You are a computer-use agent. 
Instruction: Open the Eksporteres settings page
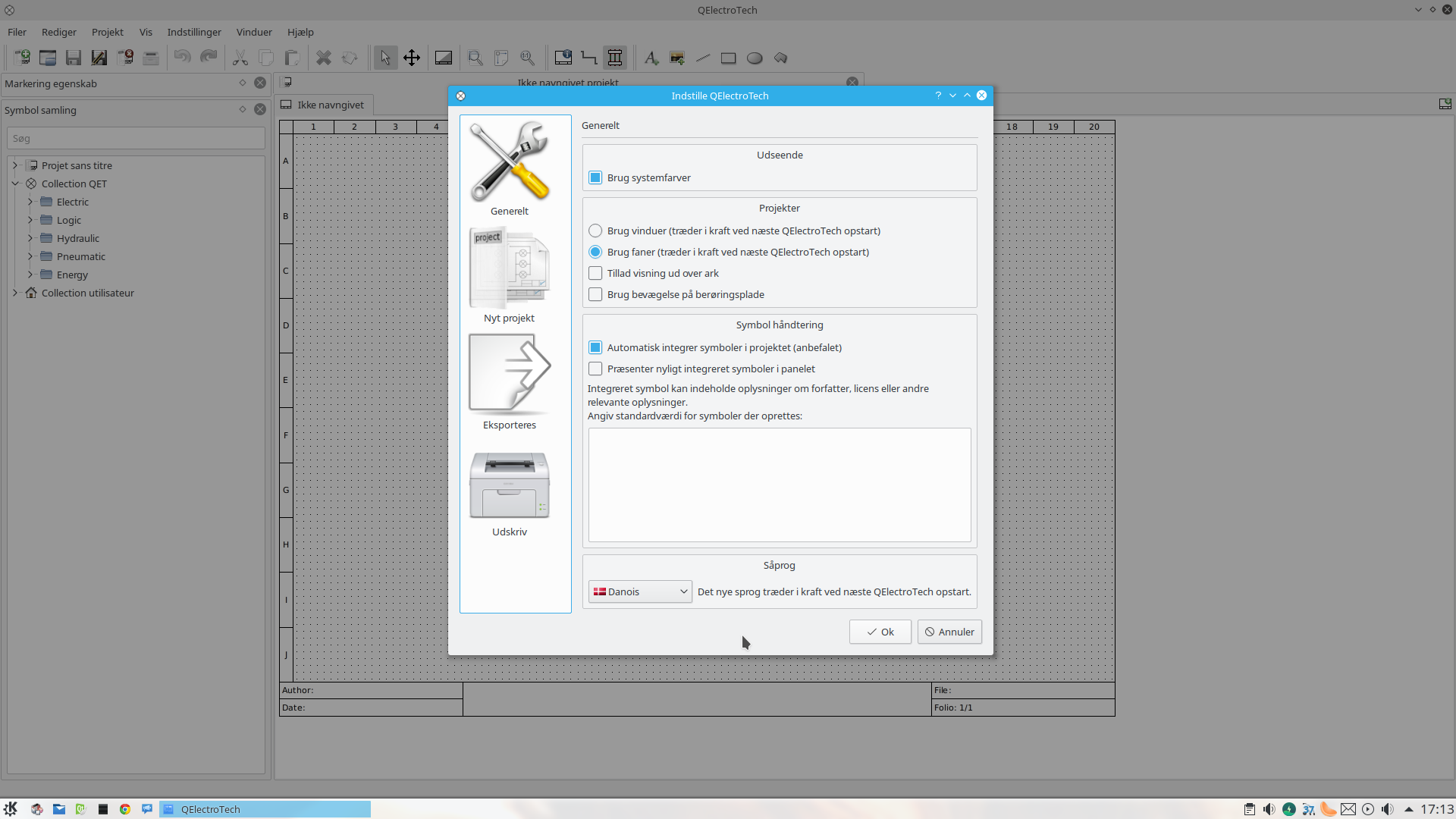point(510,381)
